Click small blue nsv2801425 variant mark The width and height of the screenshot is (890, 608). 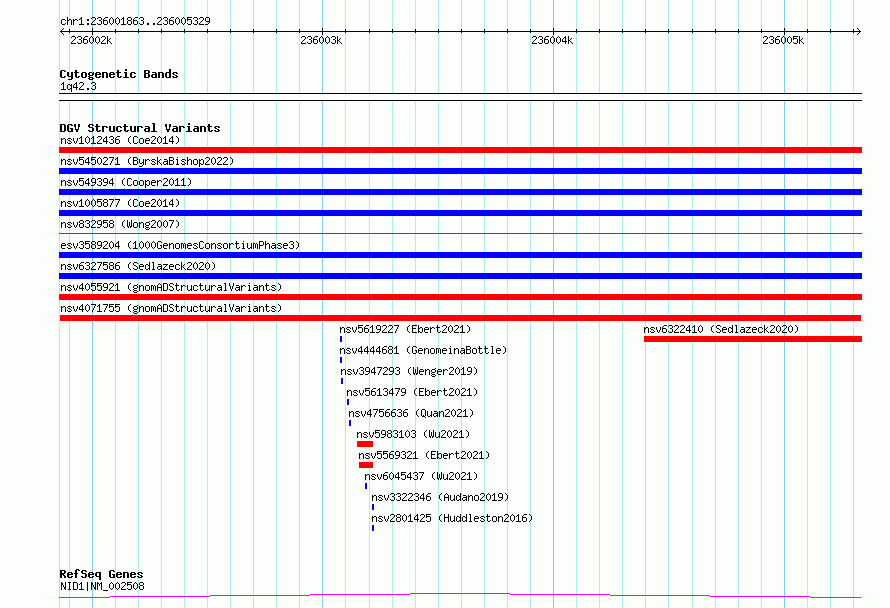click(373, 528)
